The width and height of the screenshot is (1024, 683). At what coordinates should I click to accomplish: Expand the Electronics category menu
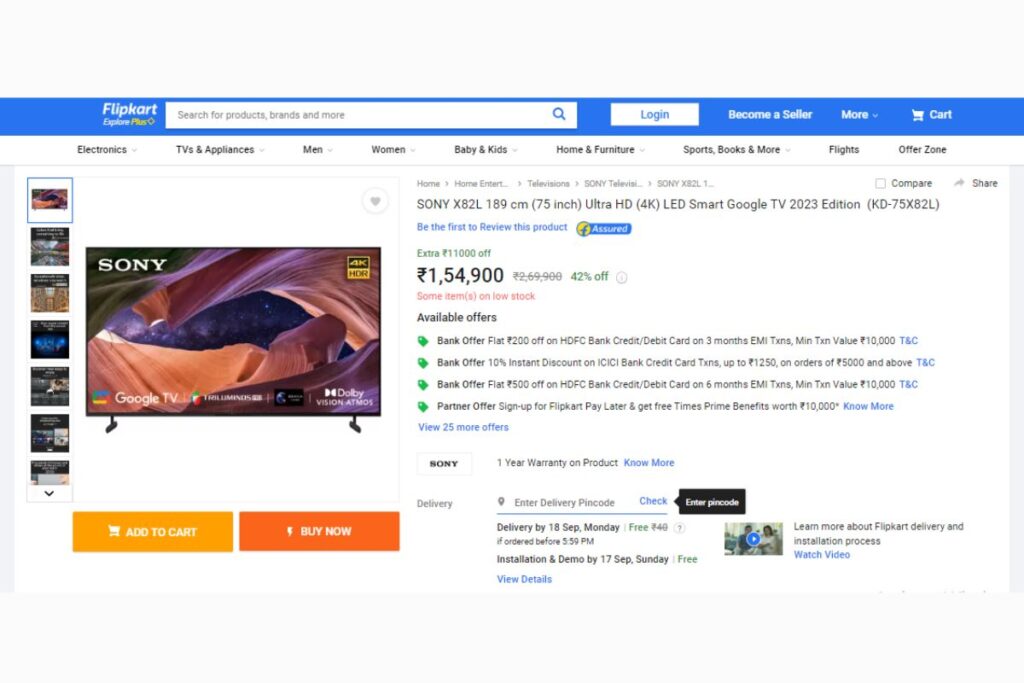107,150
